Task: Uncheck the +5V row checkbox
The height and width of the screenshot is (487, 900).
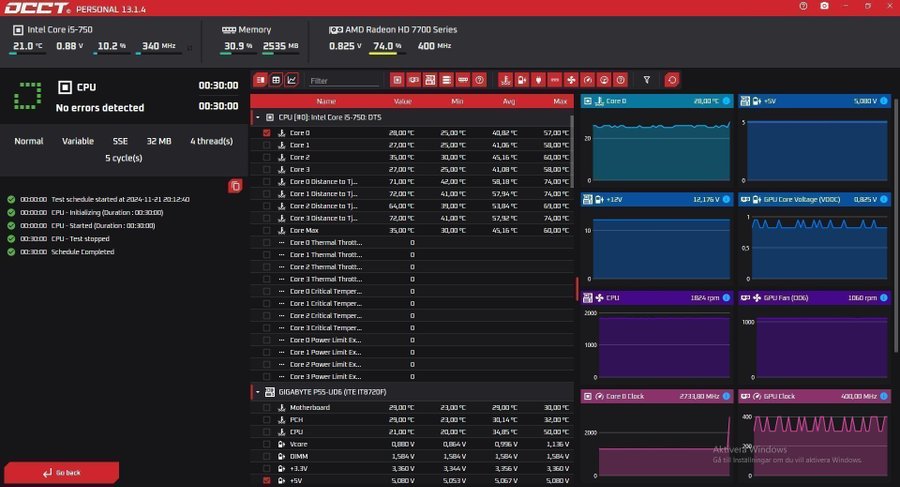Action: pyautogui.click(x=266, y=481)
